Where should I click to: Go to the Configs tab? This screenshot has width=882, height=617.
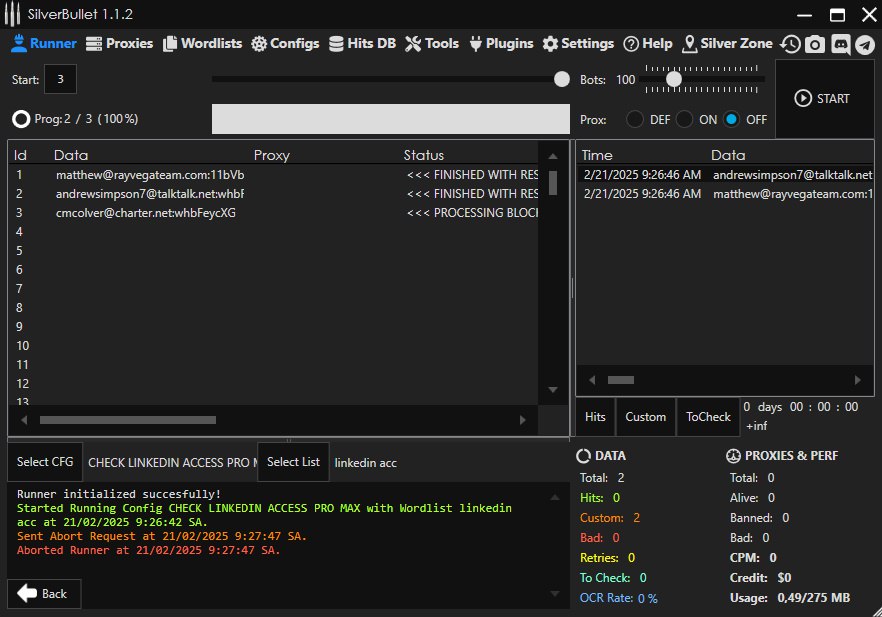click(285, 44)
